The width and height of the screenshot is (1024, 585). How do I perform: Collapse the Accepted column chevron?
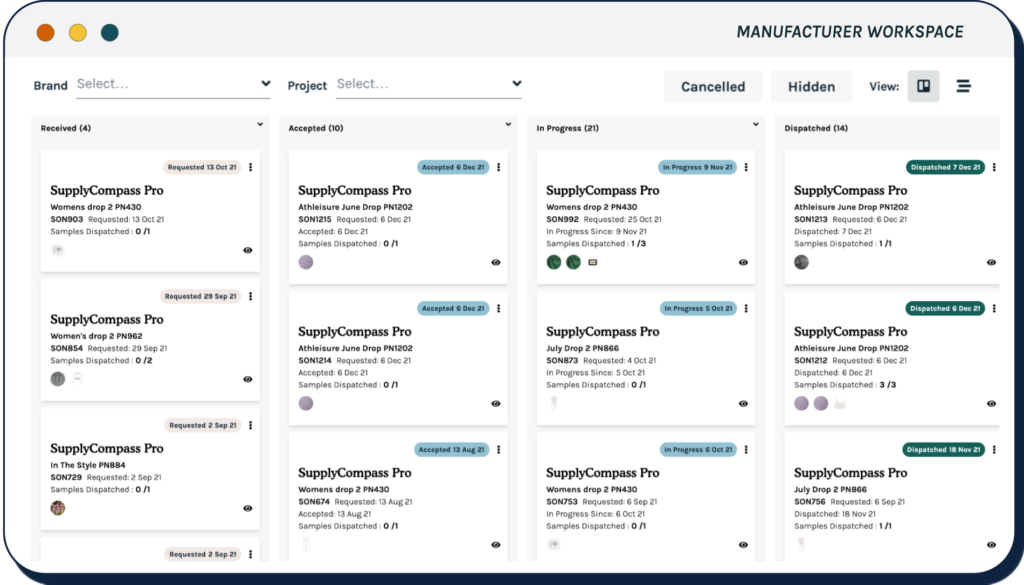click(508, 124)
